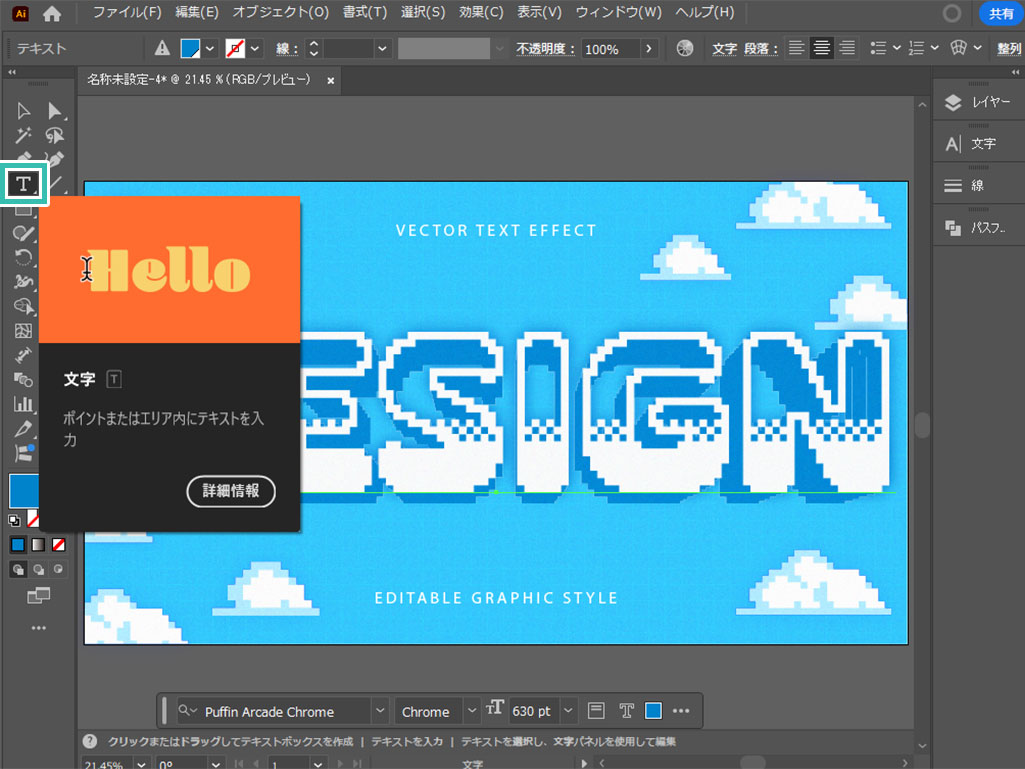This screenshot has width=1025, height=769.
Task: Open the recolor artwork wheel icon
Action: point(685,48)
